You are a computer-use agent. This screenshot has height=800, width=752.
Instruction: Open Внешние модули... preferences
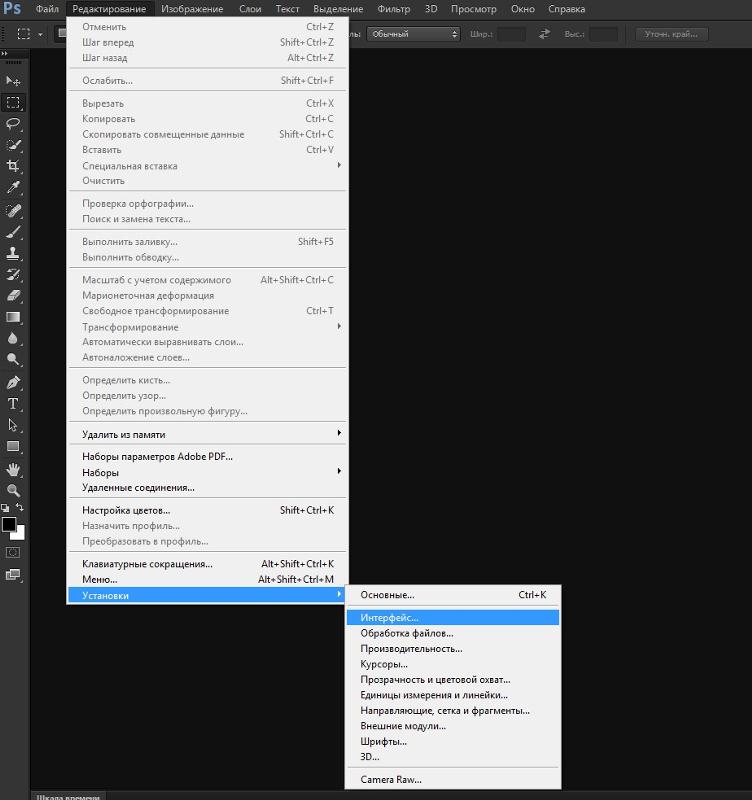click(453, 726)
